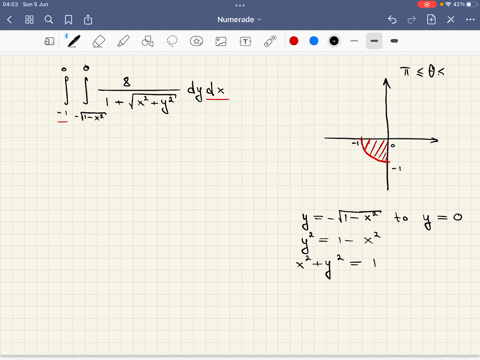The image size is (480, 360).
Task: Redo the last action
Action: coord(412,20)
